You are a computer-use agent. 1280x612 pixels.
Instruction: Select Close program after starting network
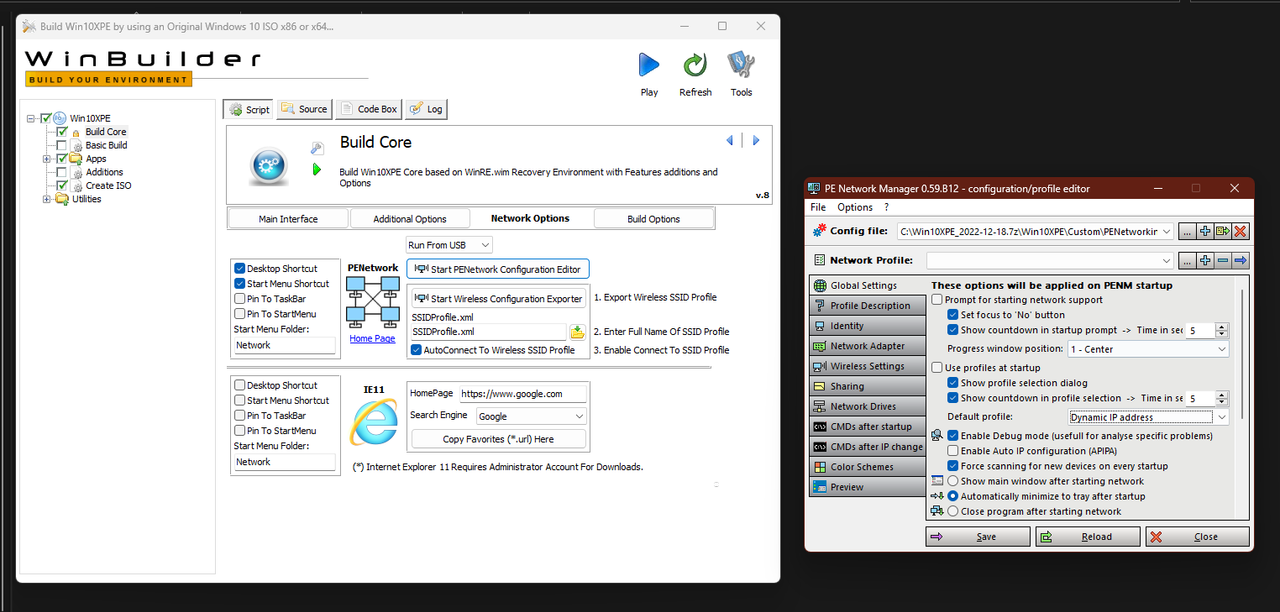[x=953, y=511]
